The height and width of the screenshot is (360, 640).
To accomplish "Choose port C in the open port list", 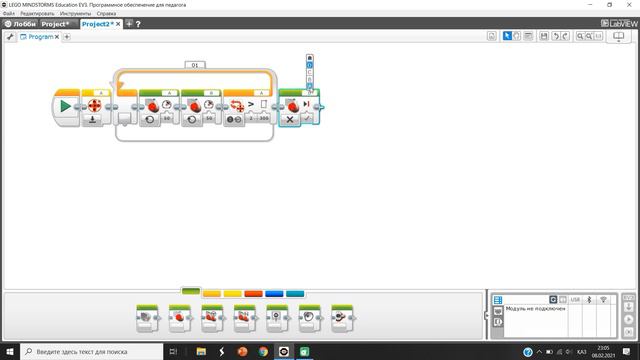I will coord(309,72).
